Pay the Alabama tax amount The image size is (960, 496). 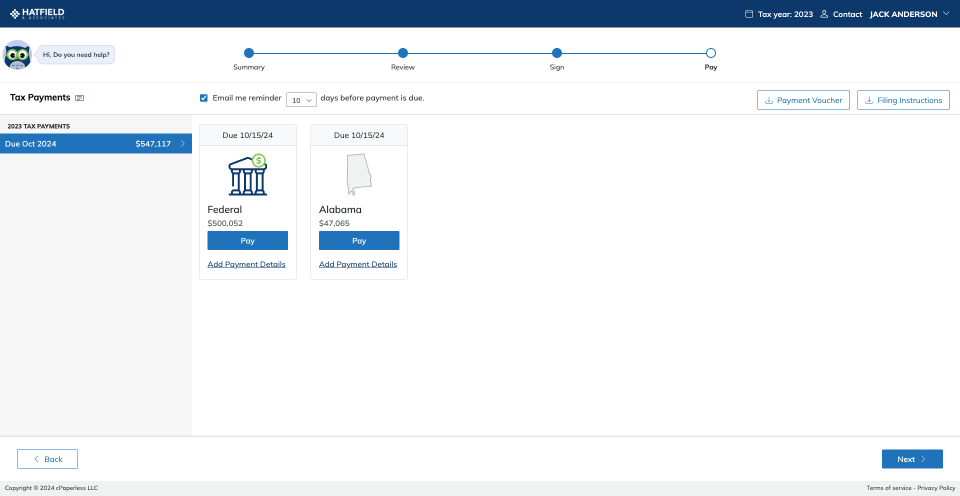359,241
